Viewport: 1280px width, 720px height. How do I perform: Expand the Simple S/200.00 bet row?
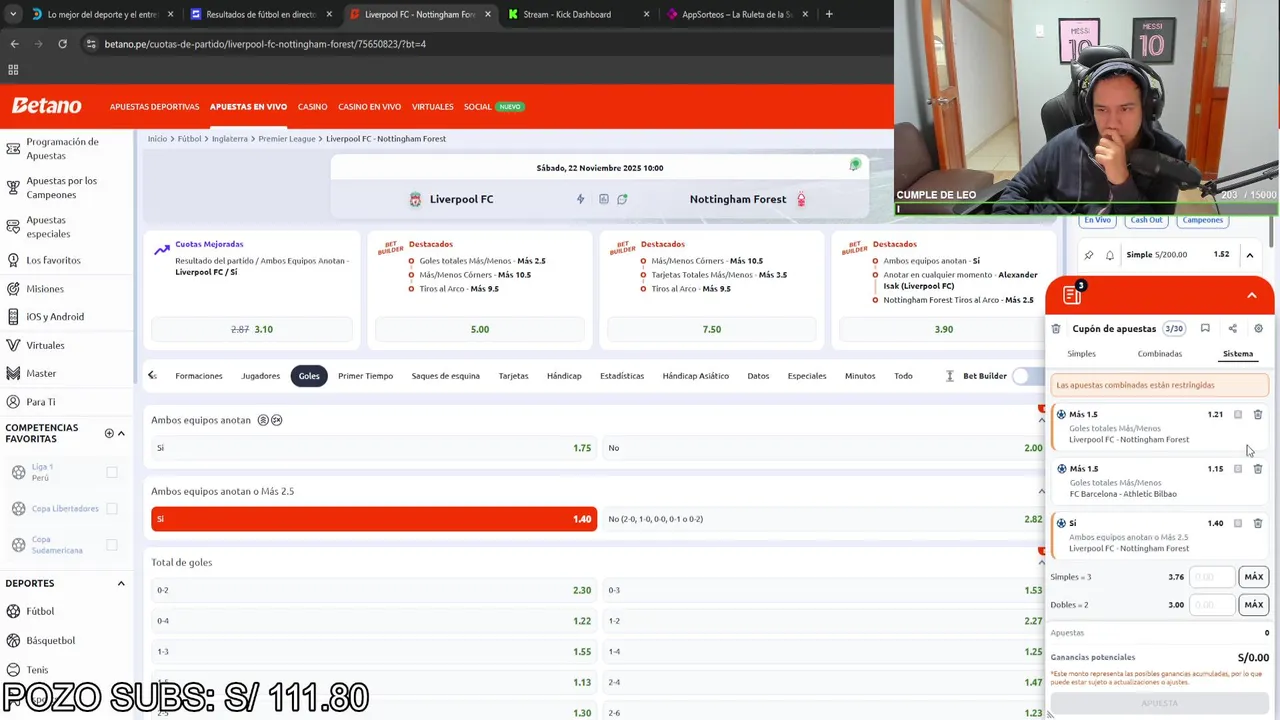pos(1250,255)
